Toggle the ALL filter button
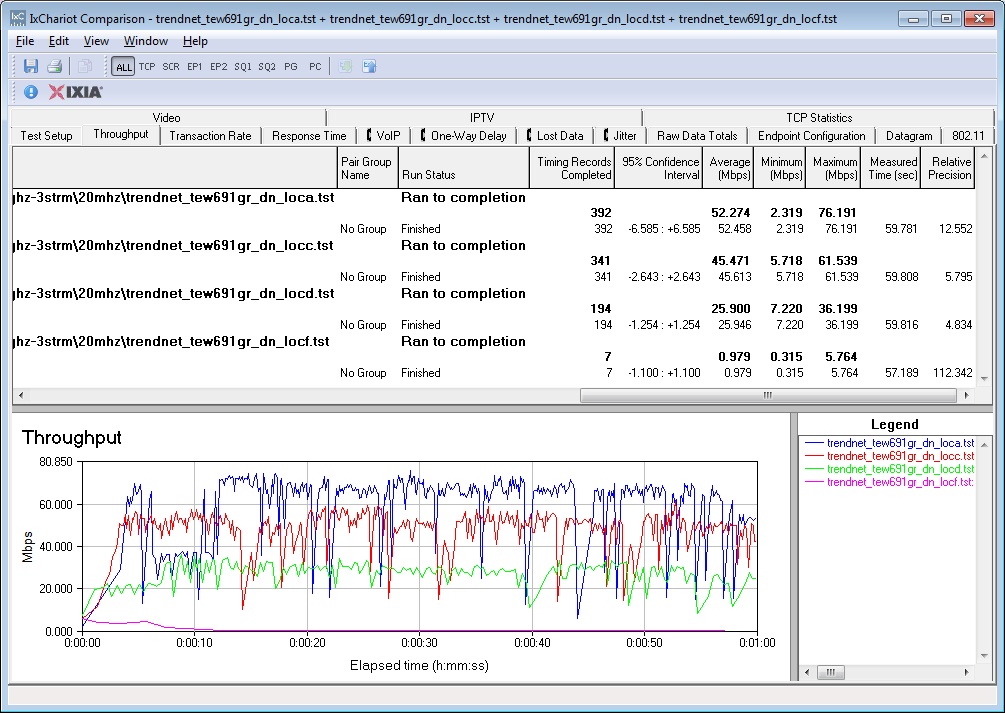This screenshot has height=713, width=1005. click(123, 67)
